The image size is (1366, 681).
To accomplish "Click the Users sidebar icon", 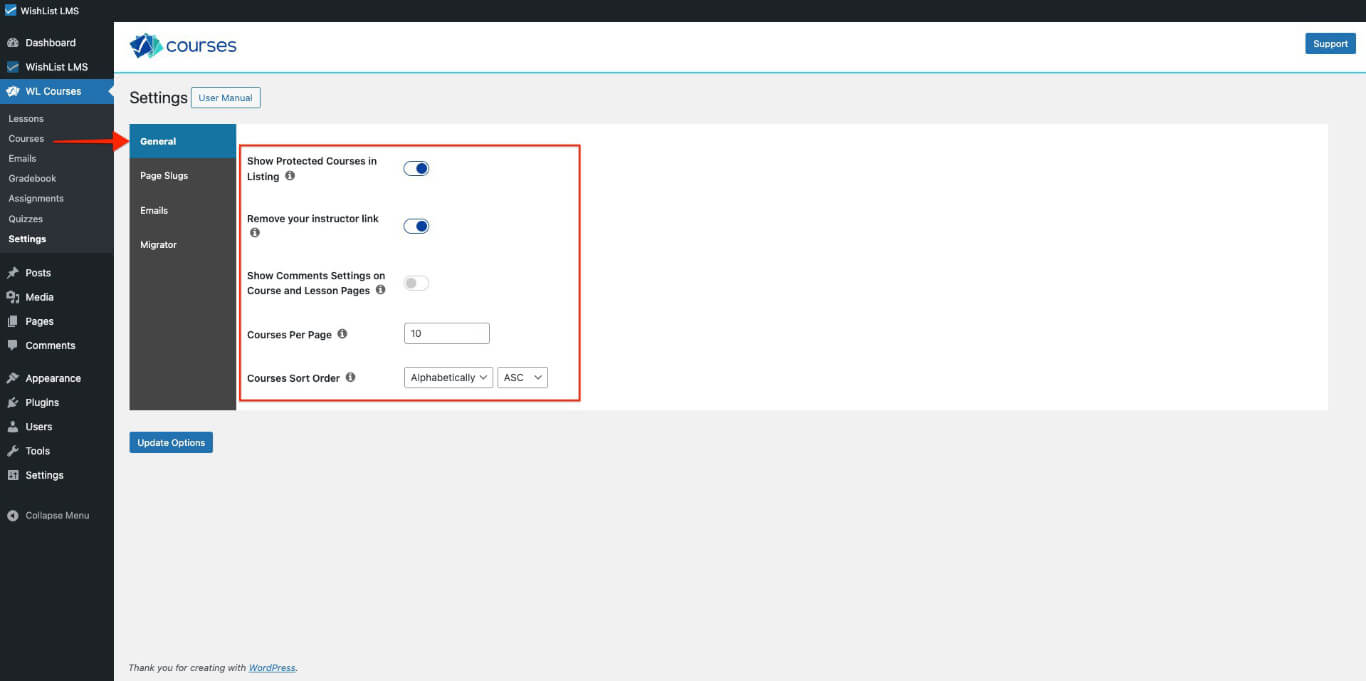I will [x=12, y=426].
